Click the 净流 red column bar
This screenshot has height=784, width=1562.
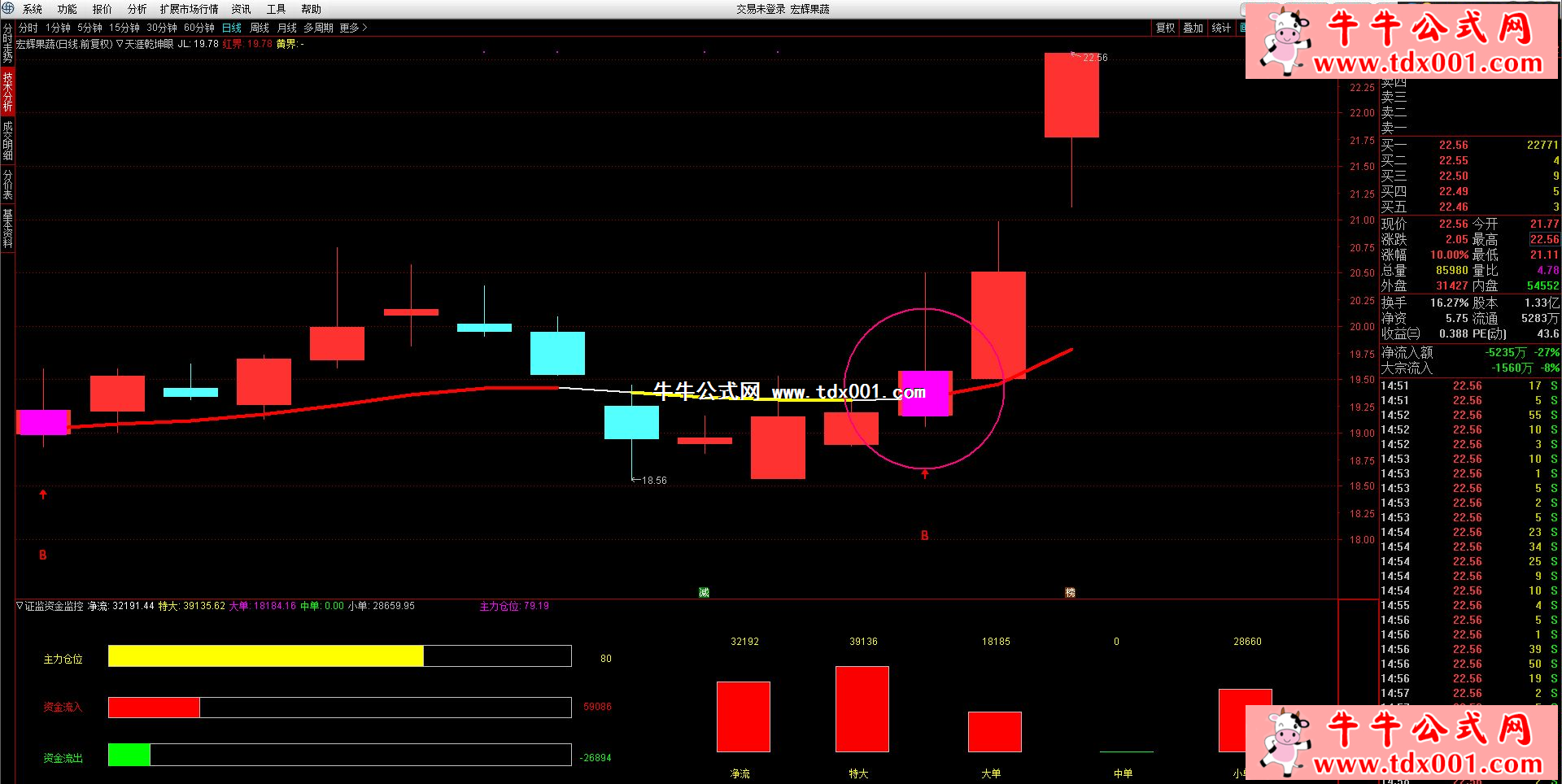[x=743, y=716]
